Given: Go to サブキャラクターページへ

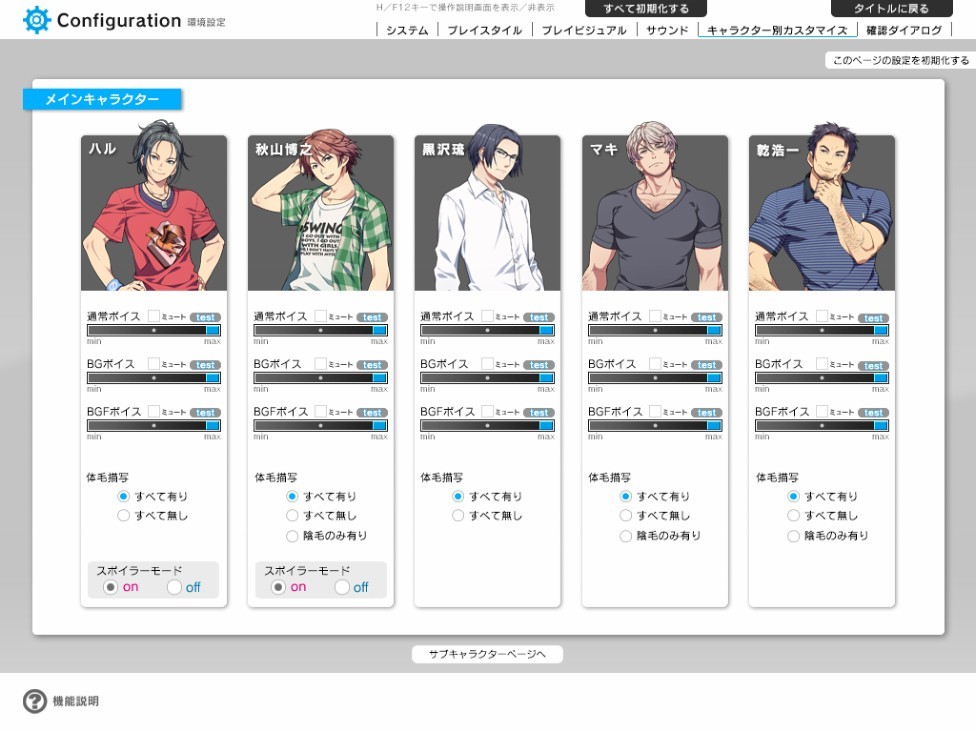Looking at the screenshot, I should click(x=487, y=654).
